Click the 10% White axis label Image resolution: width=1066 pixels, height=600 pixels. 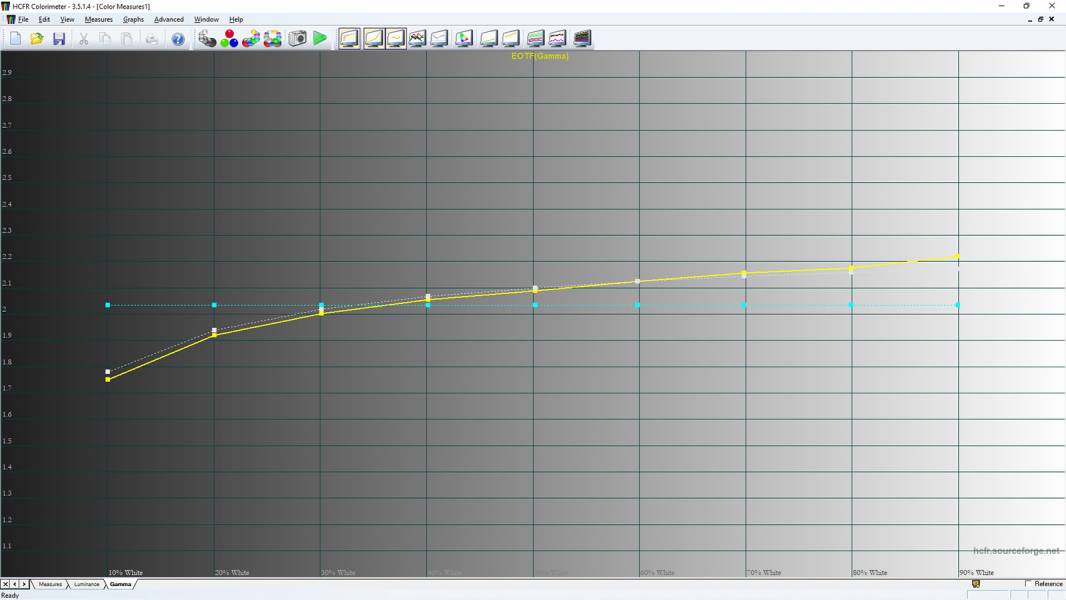coord(126,573)
